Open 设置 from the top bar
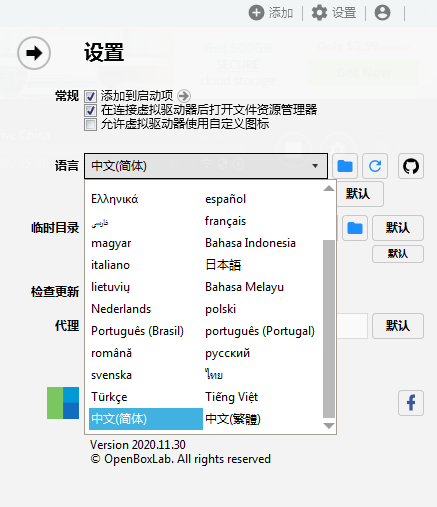Viewport: 437px width, 507px height. (334, 13)
